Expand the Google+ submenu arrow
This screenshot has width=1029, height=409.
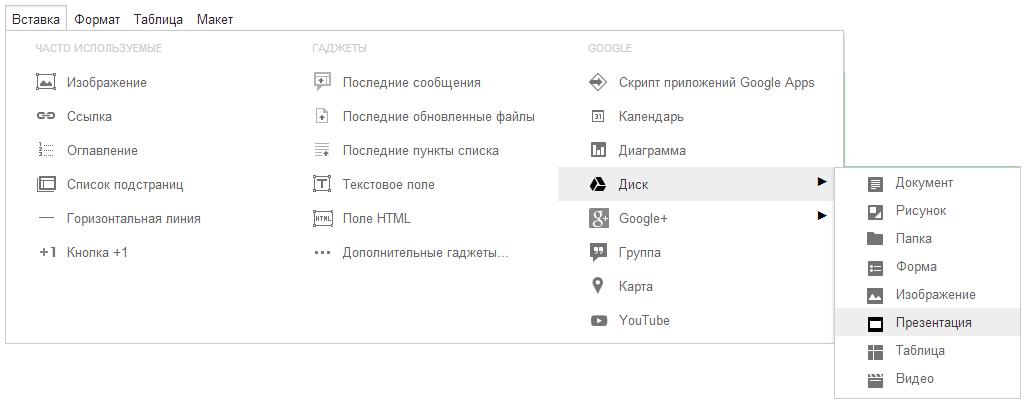tap(822, 215)
